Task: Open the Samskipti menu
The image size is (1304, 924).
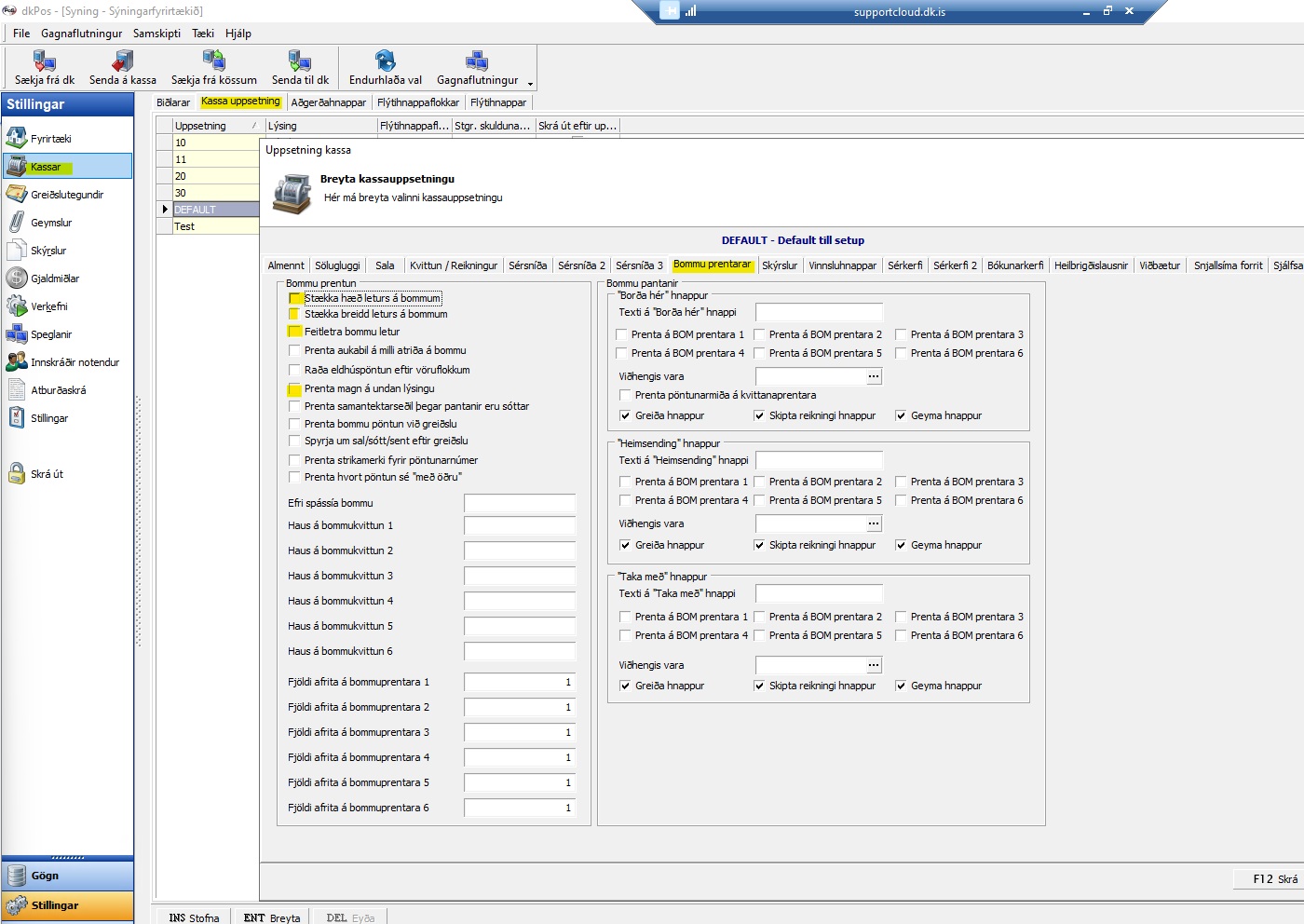Action: 156,34
